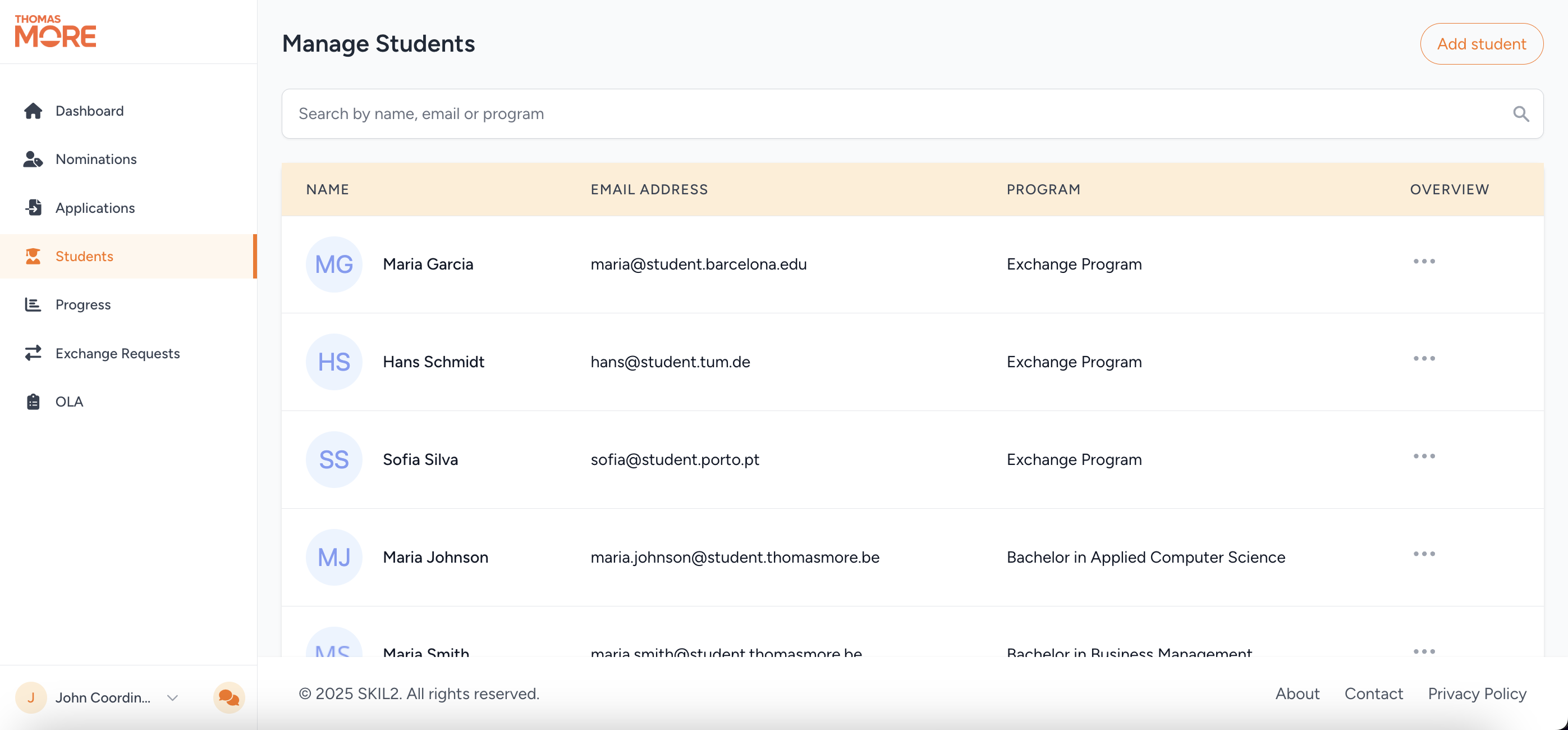Click Bachelor in Applied Computer Science
Image resolution: width=1568 pixels, height=730 pixels.
tap(1145, 557)
